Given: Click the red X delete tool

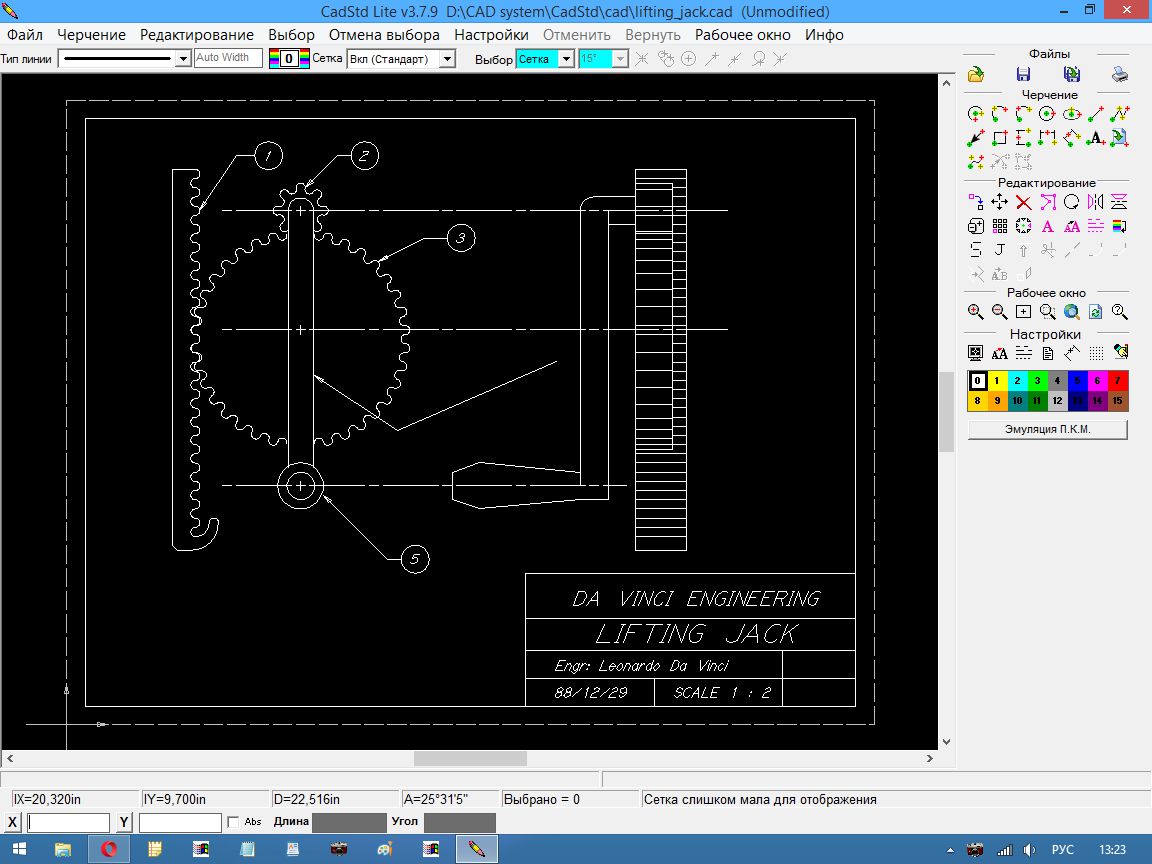Looking at the screenshot, I should point(1023,202).
